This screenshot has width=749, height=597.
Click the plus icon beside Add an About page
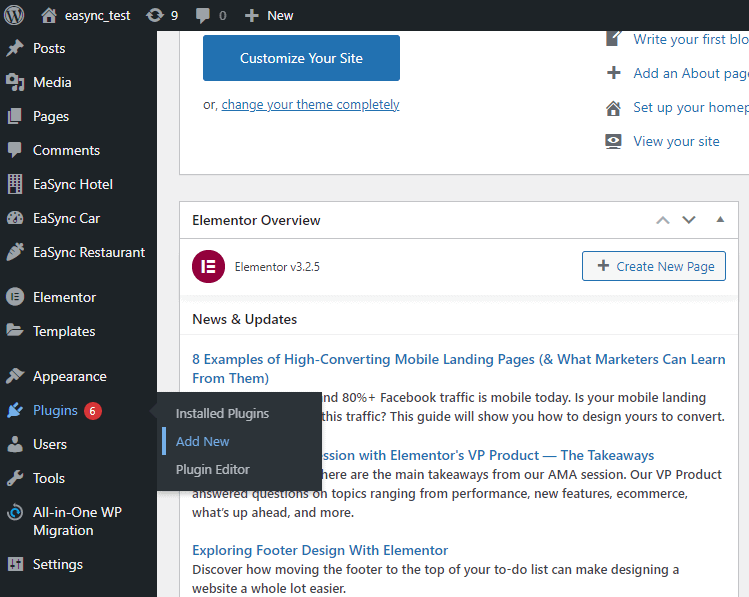tap(613, 73)
